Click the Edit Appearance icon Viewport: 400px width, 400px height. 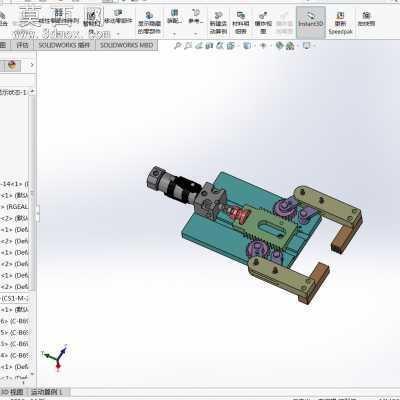[x=279, y=46]
